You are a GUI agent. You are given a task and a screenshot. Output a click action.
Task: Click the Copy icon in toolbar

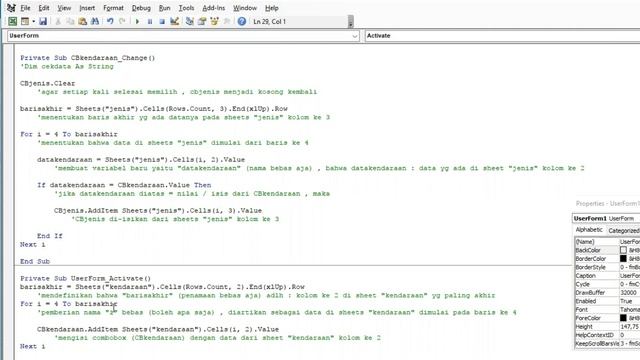click(70, 21)
